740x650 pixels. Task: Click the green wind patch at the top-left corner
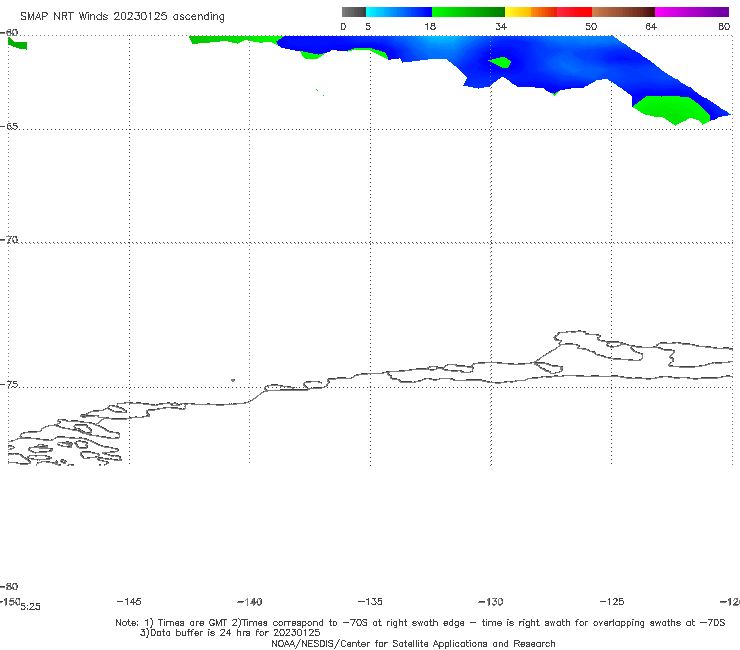(x=17, y=43)
